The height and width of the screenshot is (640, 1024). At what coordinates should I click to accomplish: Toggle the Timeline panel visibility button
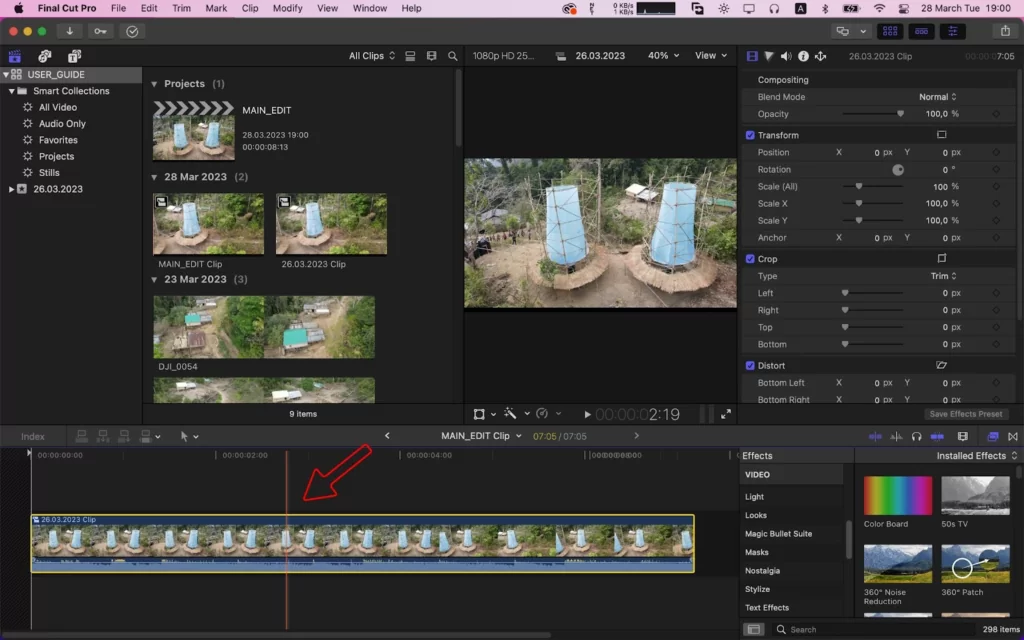pyautogui.click(x=921, y=31)
